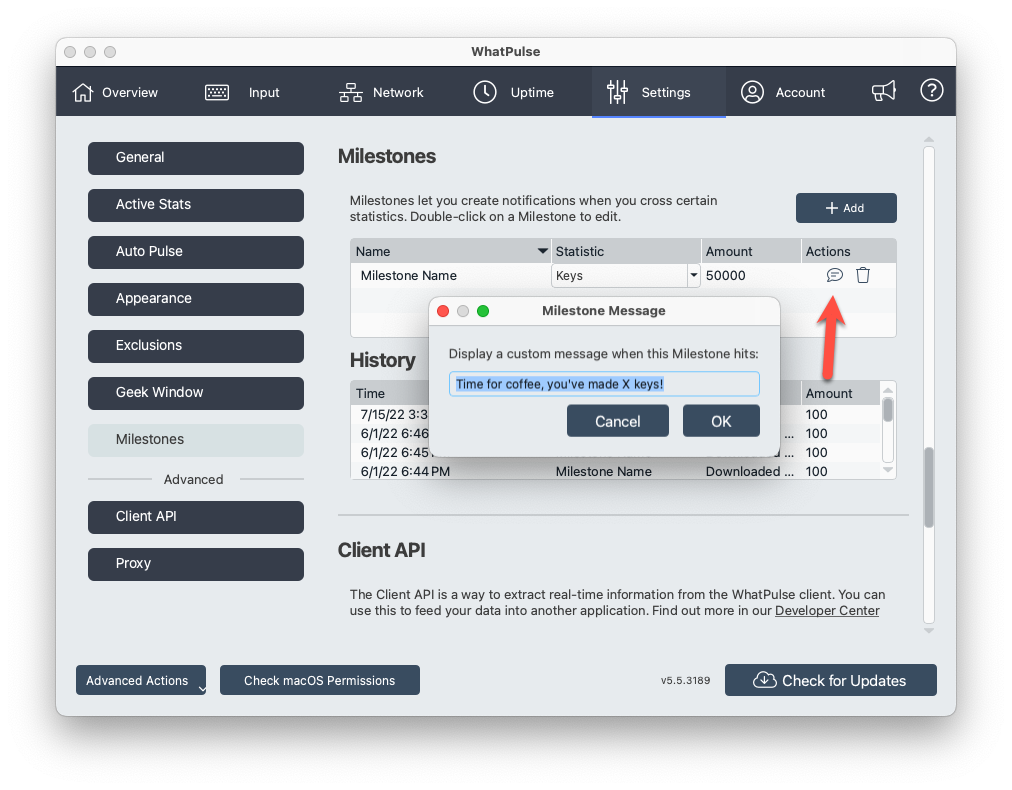Screen dimensions: 1012x790
Task: Open the Account tab
Action: click(x=783, y=92)
